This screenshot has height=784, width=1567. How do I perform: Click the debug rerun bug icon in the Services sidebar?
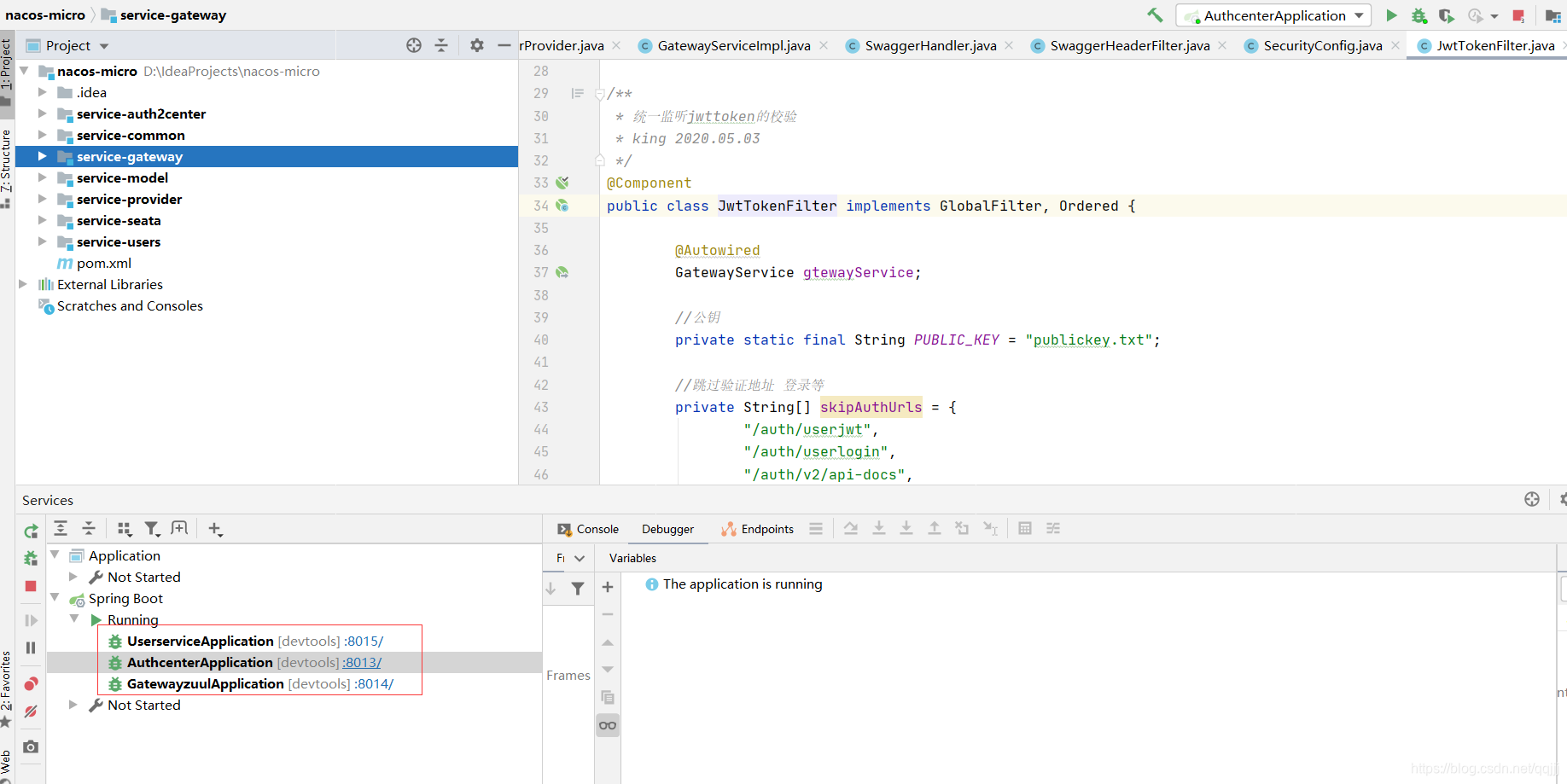click(x=31, y=559)
